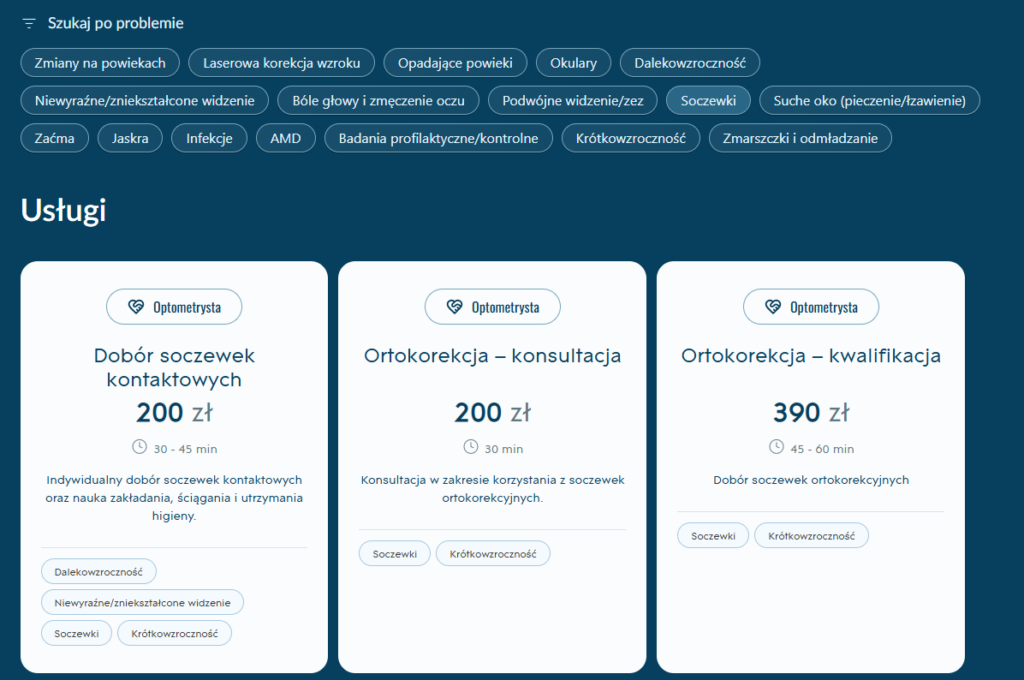Toggle the Zaćma filter chip
Image resolution: width=1024 pixels, height=680 pixels.
tap(55, 138)
